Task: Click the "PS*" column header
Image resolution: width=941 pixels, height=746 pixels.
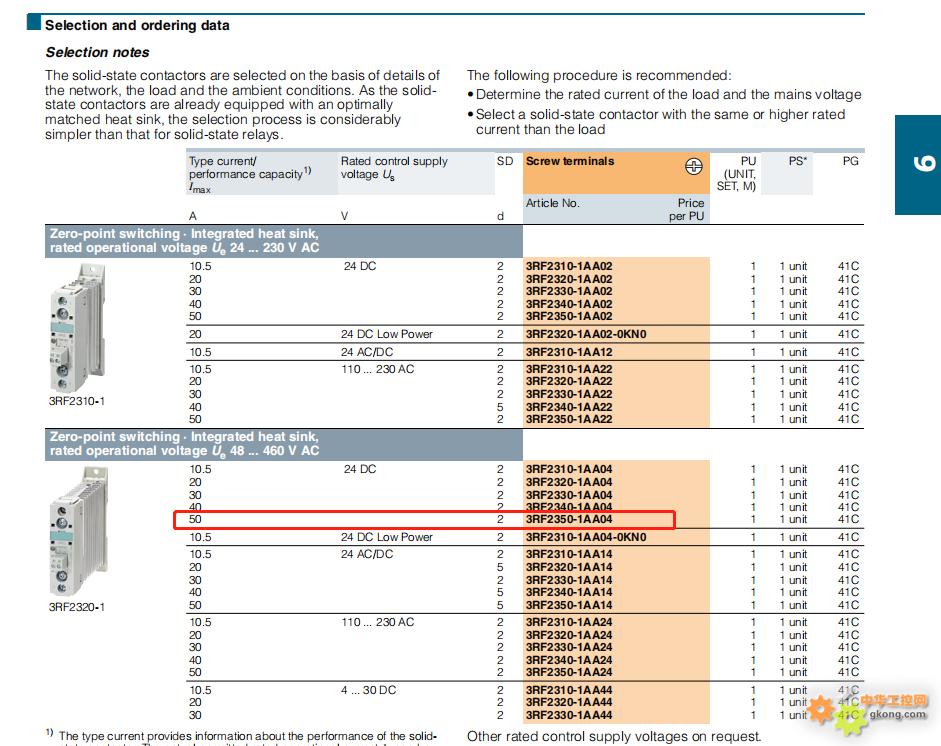Action: point(798,161)
